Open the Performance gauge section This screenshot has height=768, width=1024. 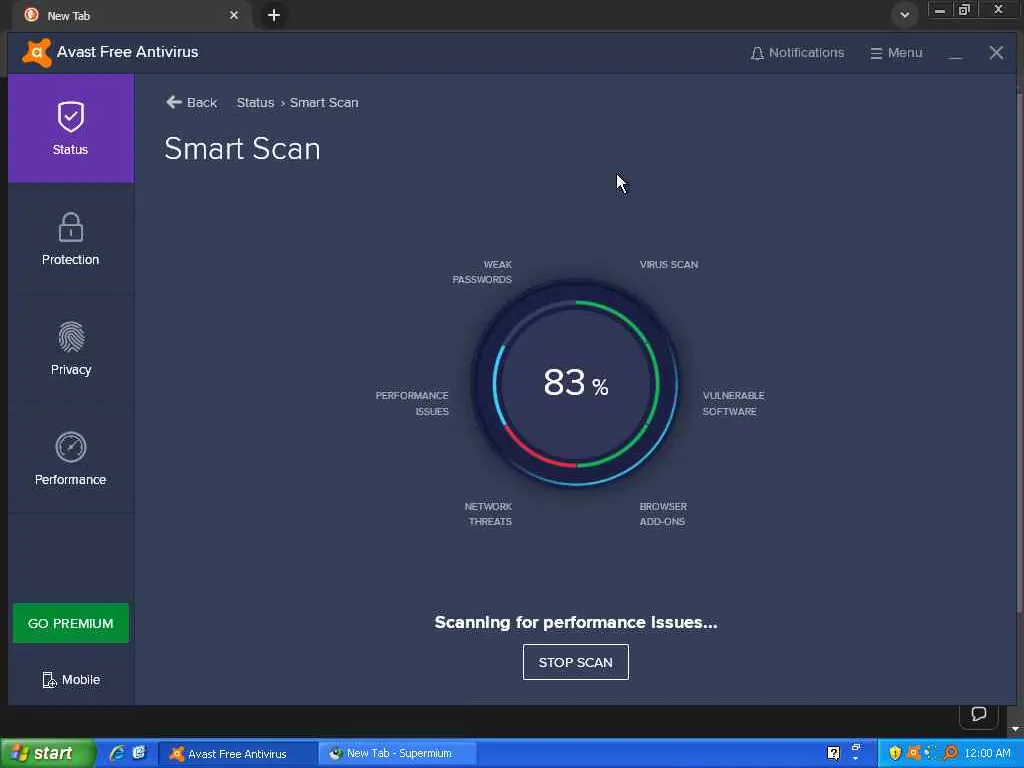71,458
